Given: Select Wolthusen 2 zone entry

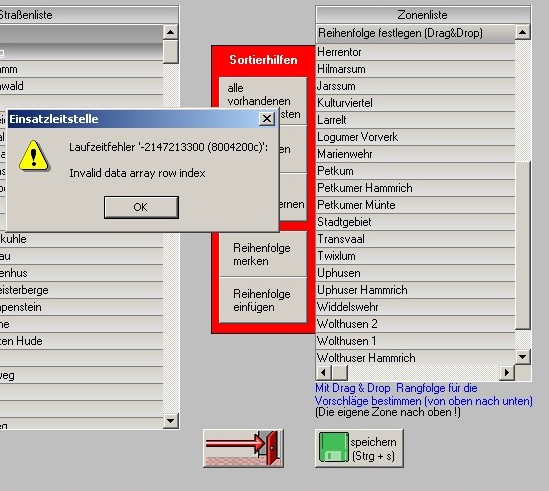Looking at the screenshot, I should click(415, 324).
